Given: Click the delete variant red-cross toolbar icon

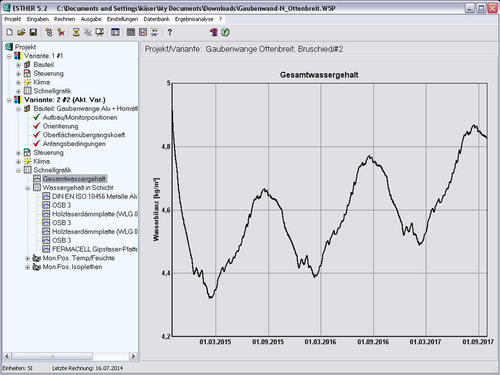Looking at the screenshot, I should pos(61,32).
